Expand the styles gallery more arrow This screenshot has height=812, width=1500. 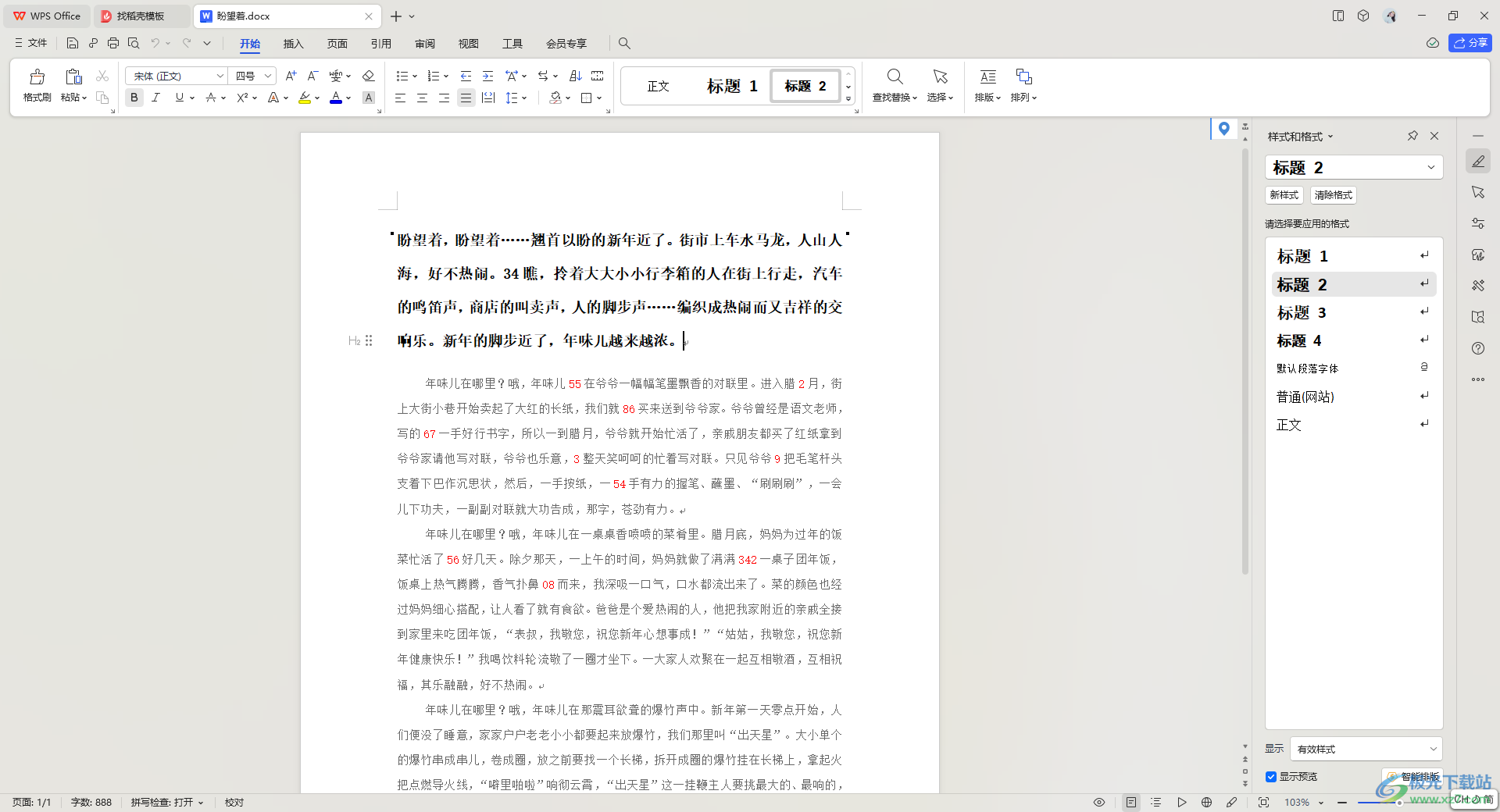pos(848,98)
